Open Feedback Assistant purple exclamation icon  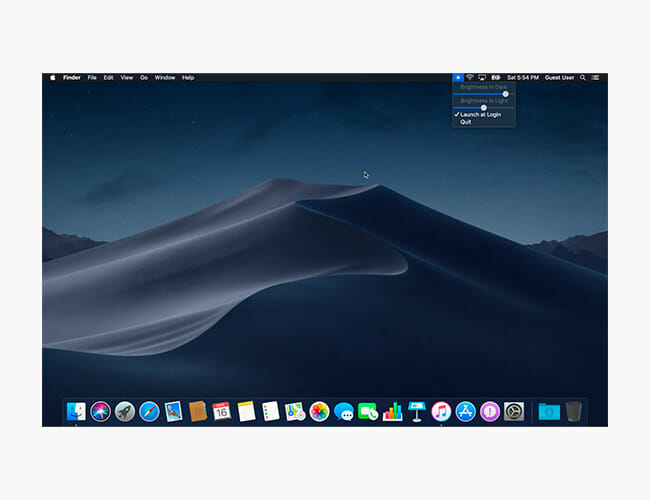[x=490, y=411]
